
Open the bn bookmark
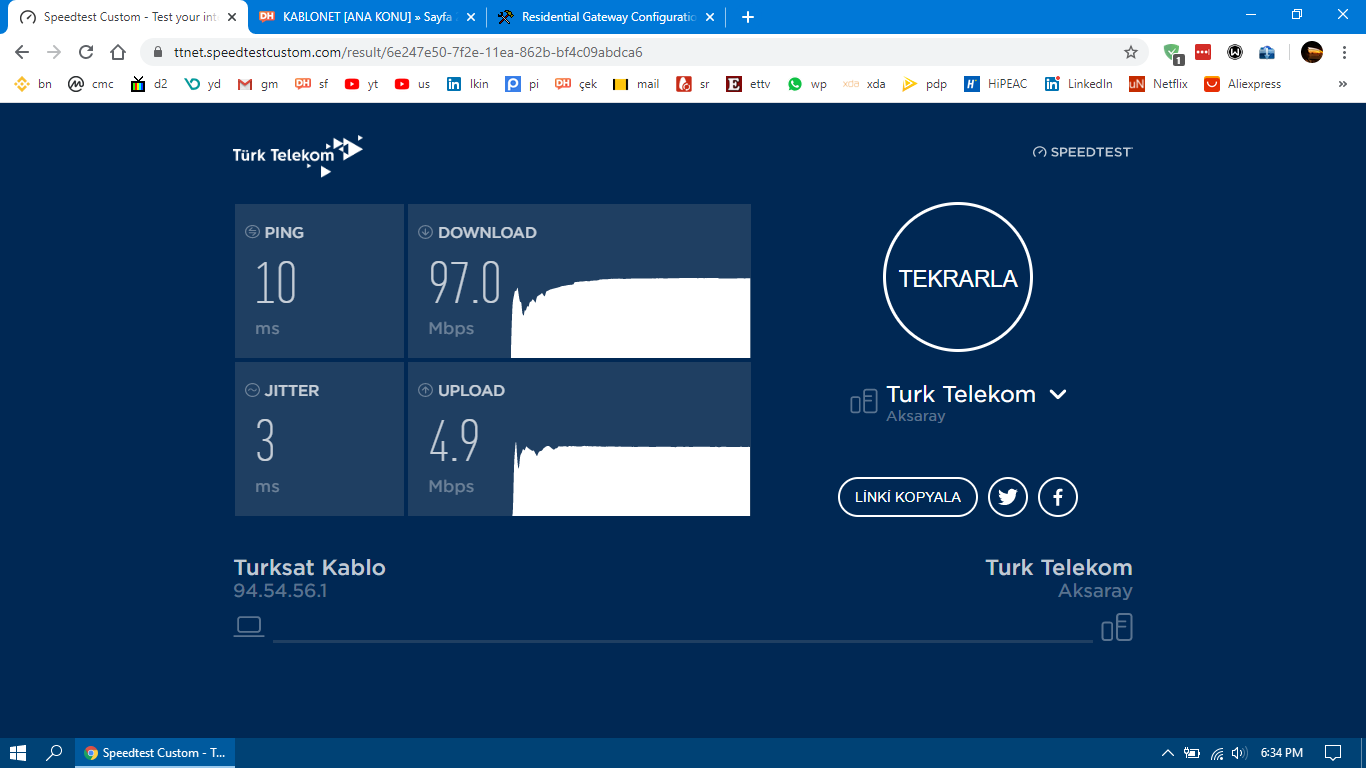(x=33, y=84)
